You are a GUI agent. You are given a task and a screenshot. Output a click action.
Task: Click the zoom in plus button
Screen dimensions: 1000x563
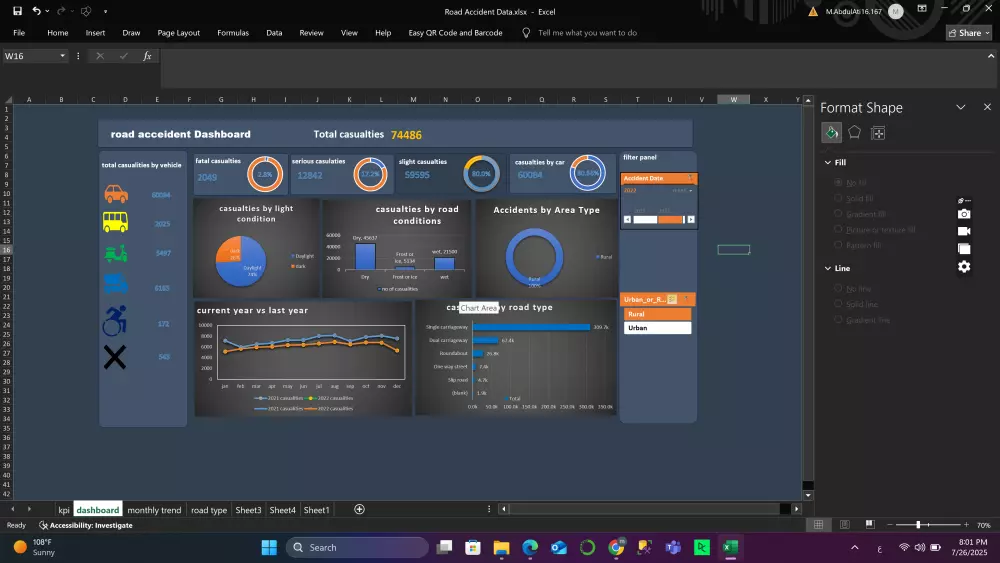[x=966, y=524]
